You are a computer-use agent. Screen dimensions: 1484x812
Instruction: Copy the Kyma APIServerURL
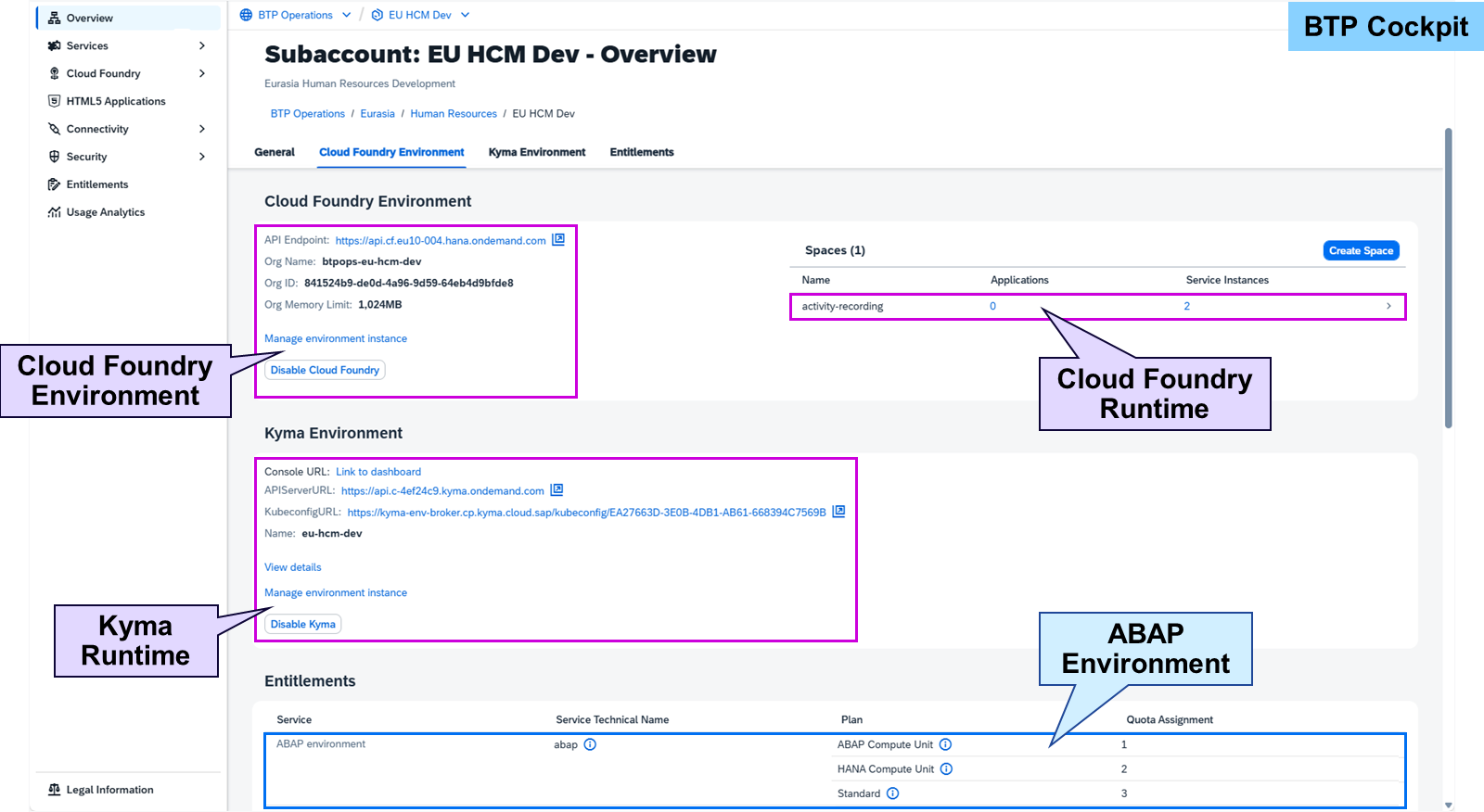(556, 489)
